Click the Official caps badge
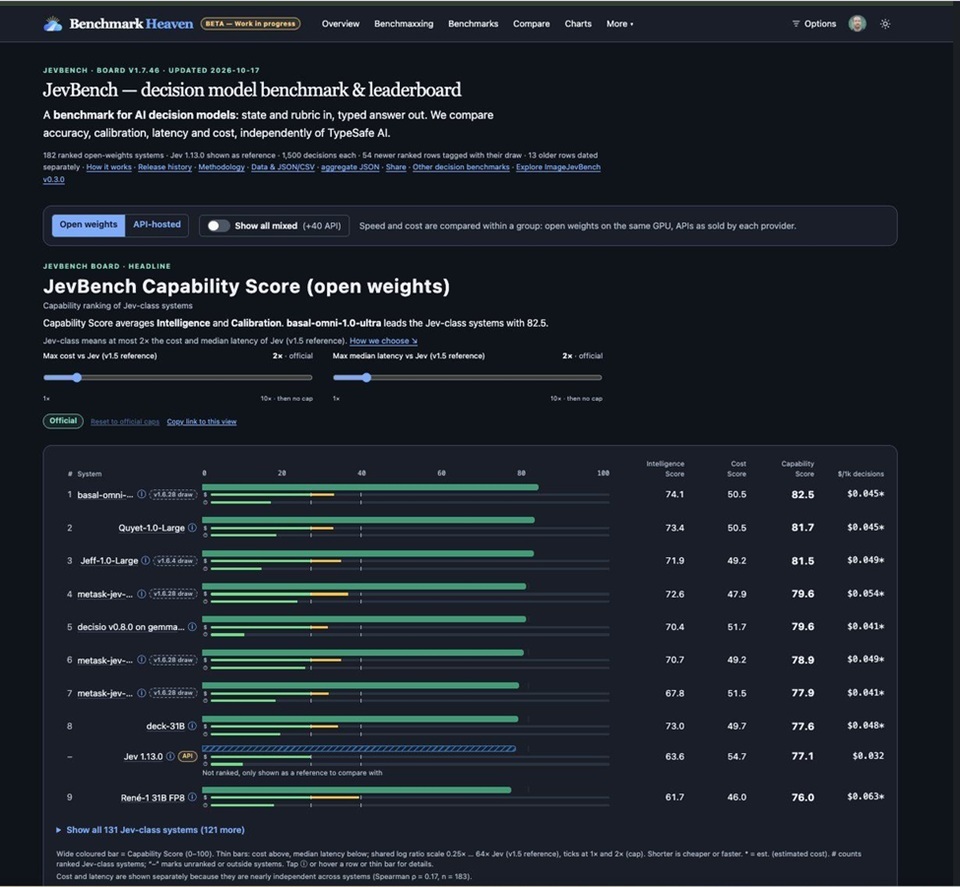The width and height of the screenshot is (960, 887). point(63,421)
